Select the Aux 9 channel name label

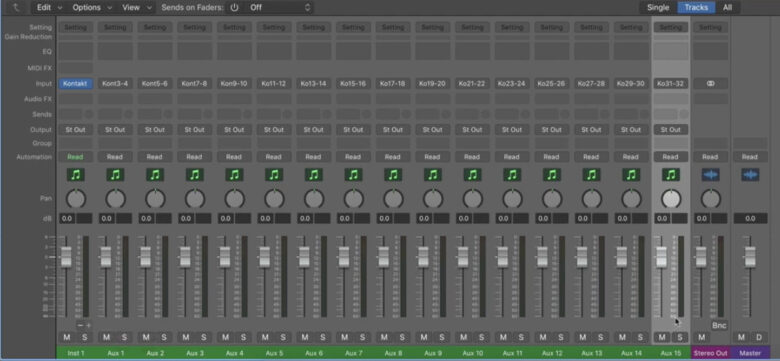(433, 353)
